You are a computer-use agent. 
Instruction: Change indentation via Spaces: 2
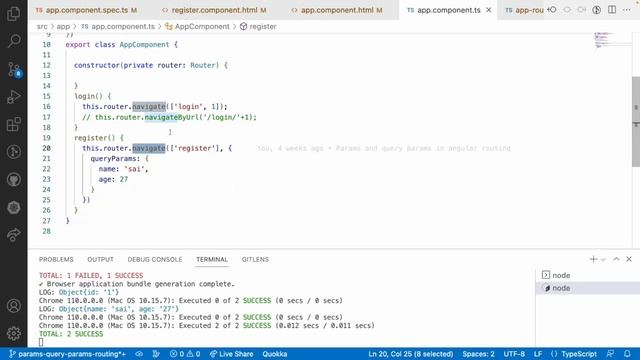tap(478, 354)
